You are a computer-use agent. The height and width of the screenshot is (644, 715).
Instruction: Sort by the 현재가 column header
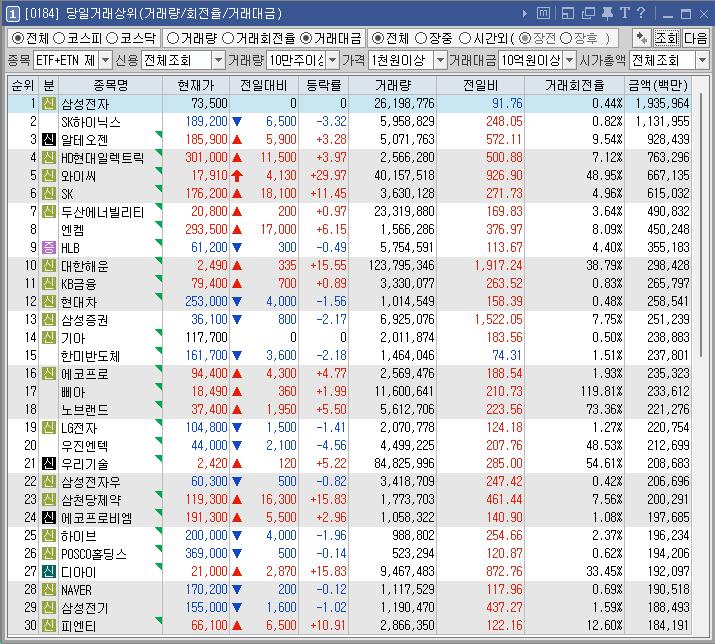pyautogui.click(x=196, y=85)
